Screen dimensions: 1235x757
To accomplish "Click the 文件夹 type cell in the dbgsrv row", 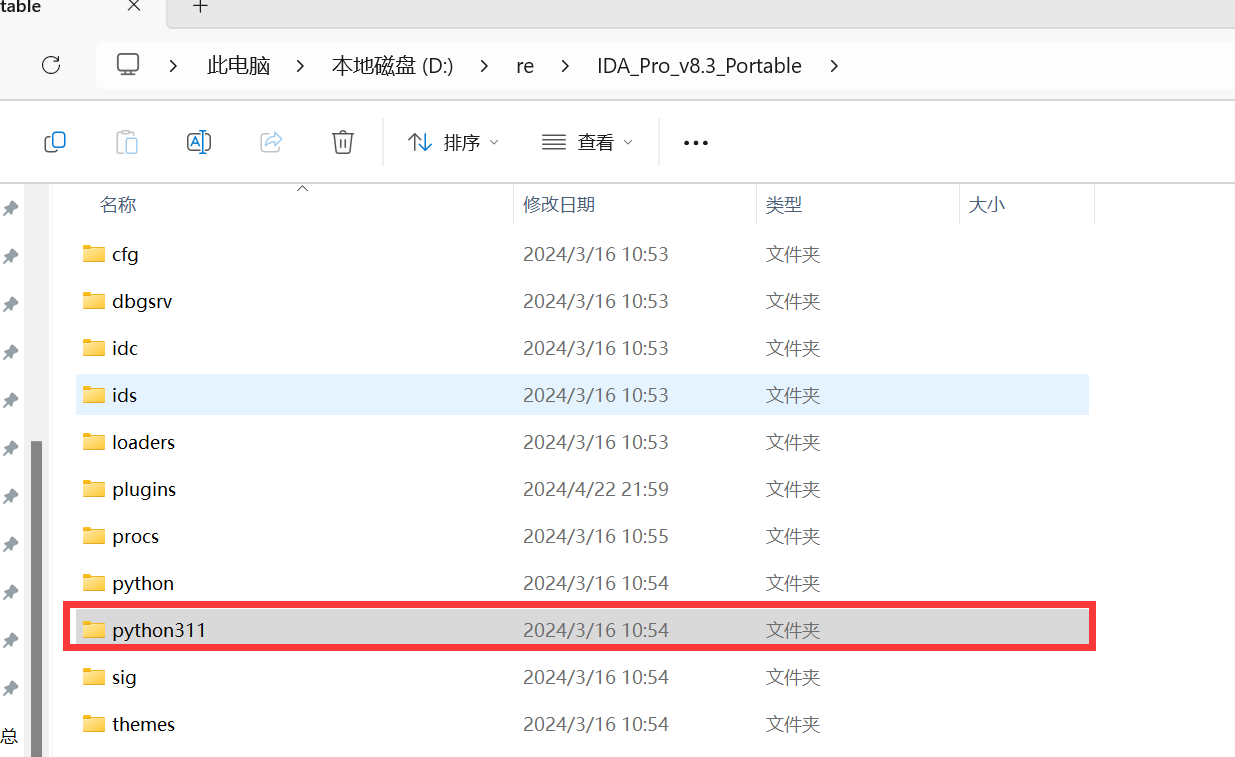I will point(793,301).
